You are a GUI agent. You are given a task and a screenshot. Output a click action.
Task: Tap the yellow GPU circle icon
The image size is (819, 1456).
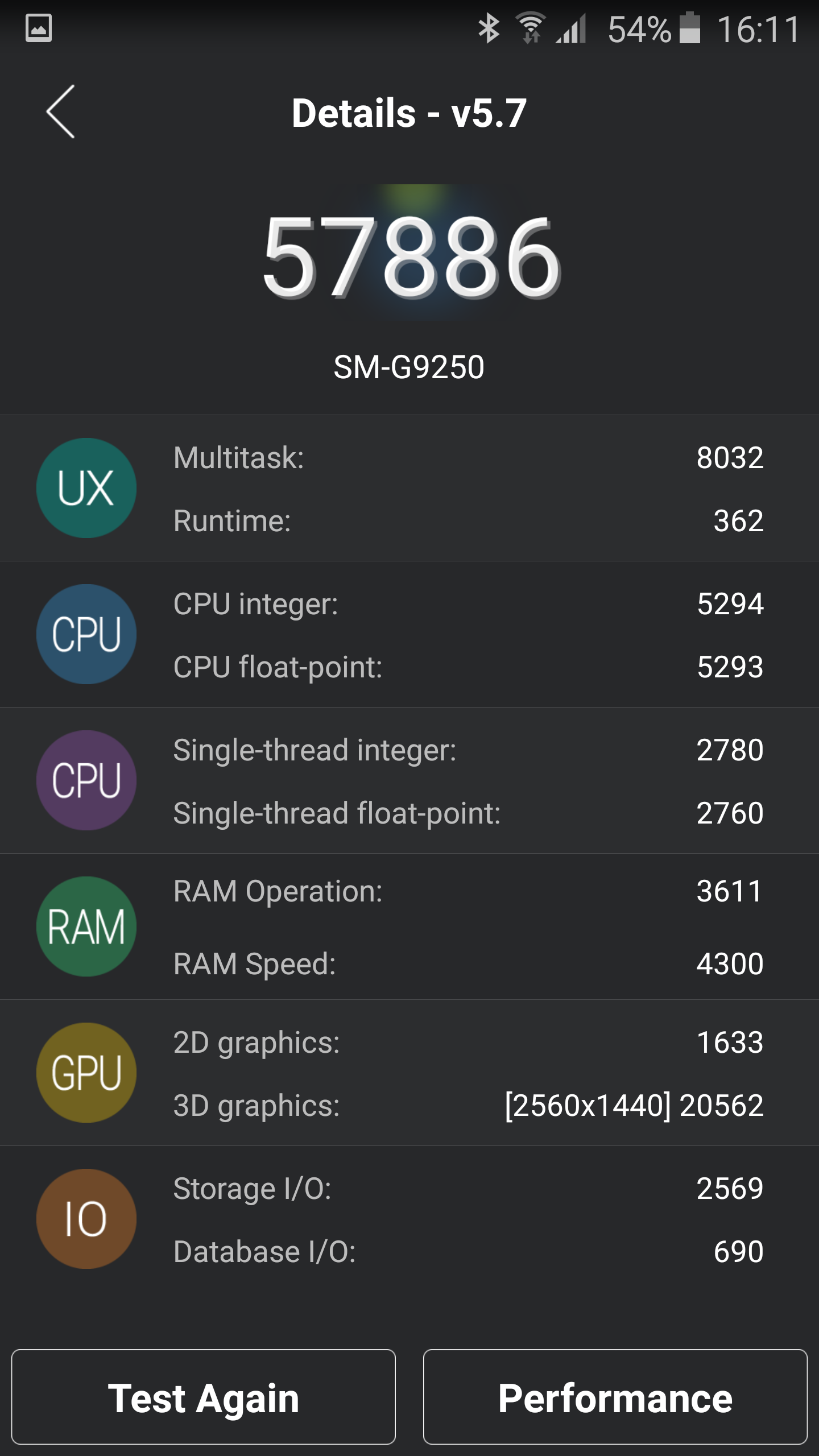pos(86,1073)
